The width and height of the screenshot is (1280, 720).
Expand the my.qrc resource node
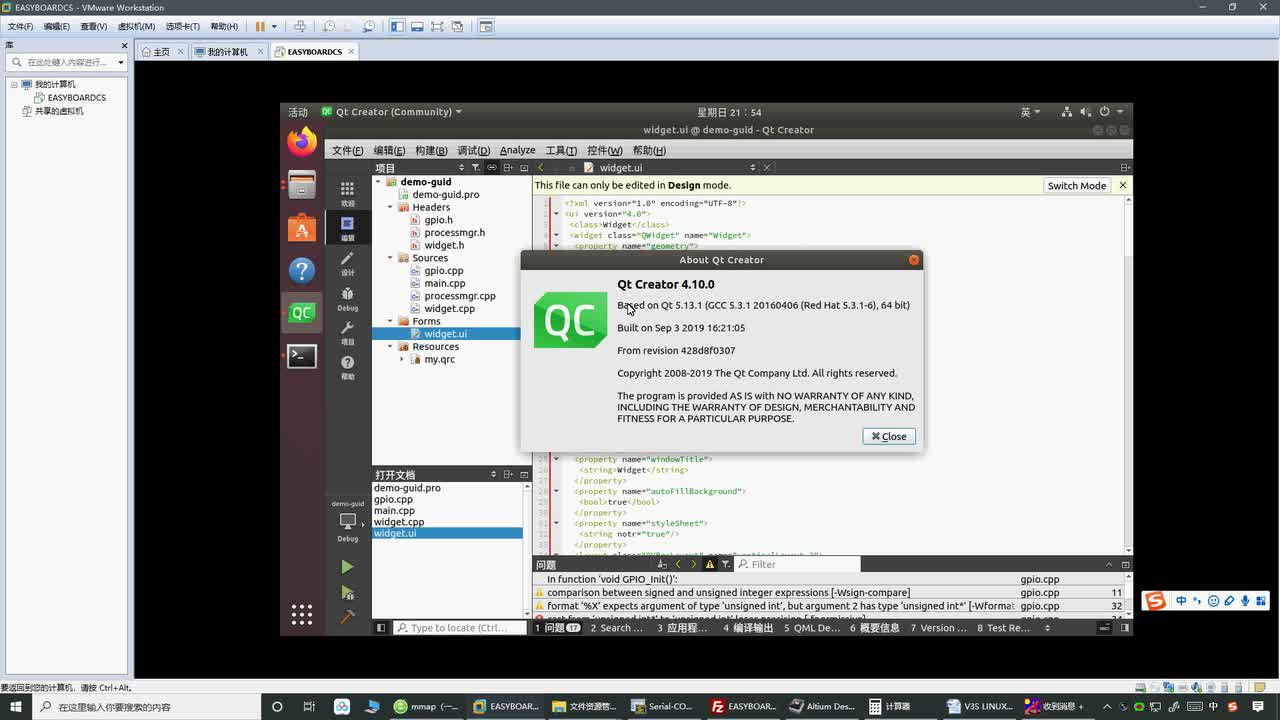tap(402, 359)
